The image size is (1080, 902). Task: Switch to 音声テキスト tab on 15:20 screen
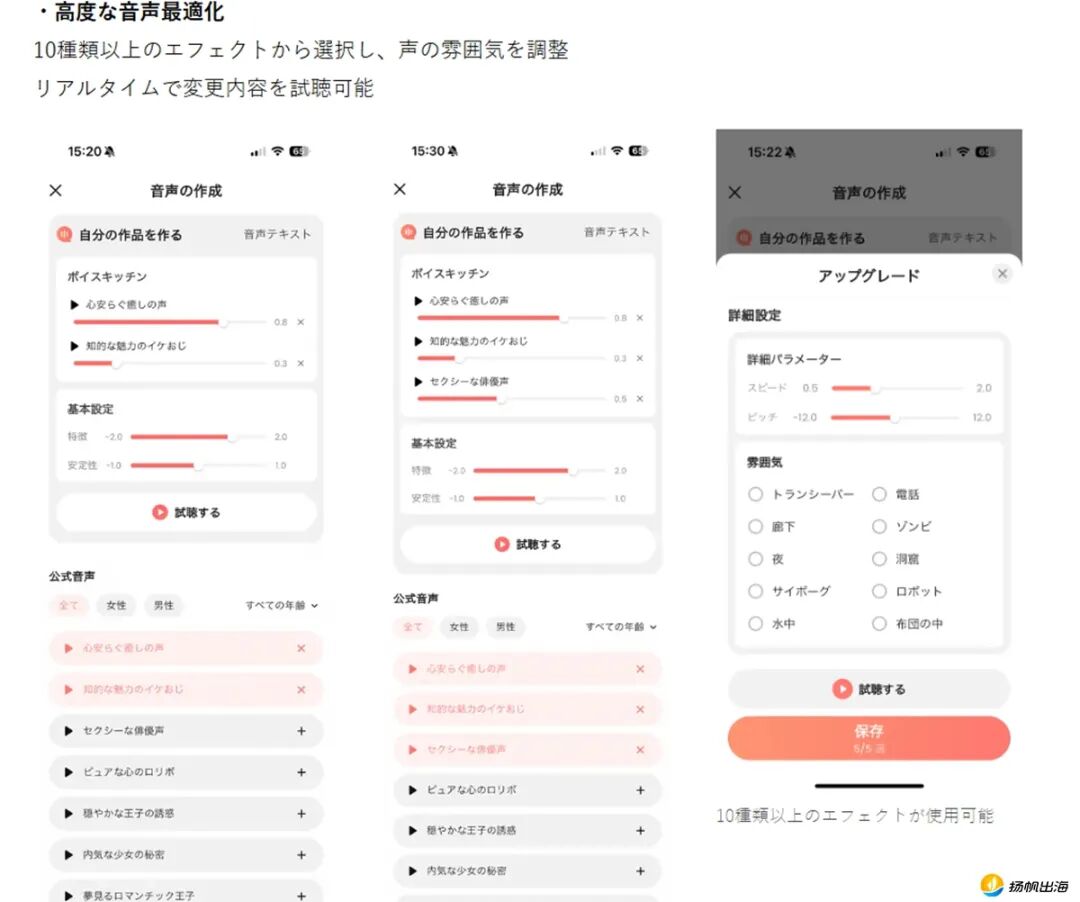277,234
